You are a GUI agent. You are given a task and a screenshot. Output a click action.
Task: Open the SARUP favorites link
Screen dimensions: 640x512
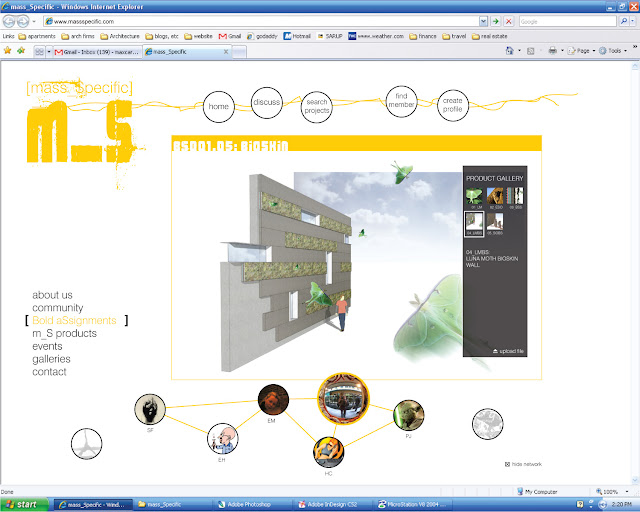330,36
